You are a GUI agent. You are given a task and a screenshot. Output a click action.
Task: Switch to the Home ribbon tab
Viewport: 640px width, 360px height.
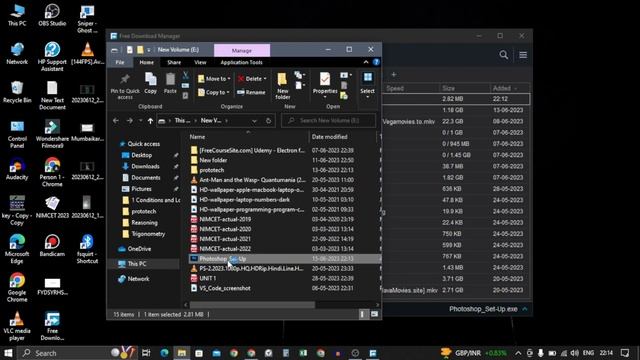click(147, 62)
